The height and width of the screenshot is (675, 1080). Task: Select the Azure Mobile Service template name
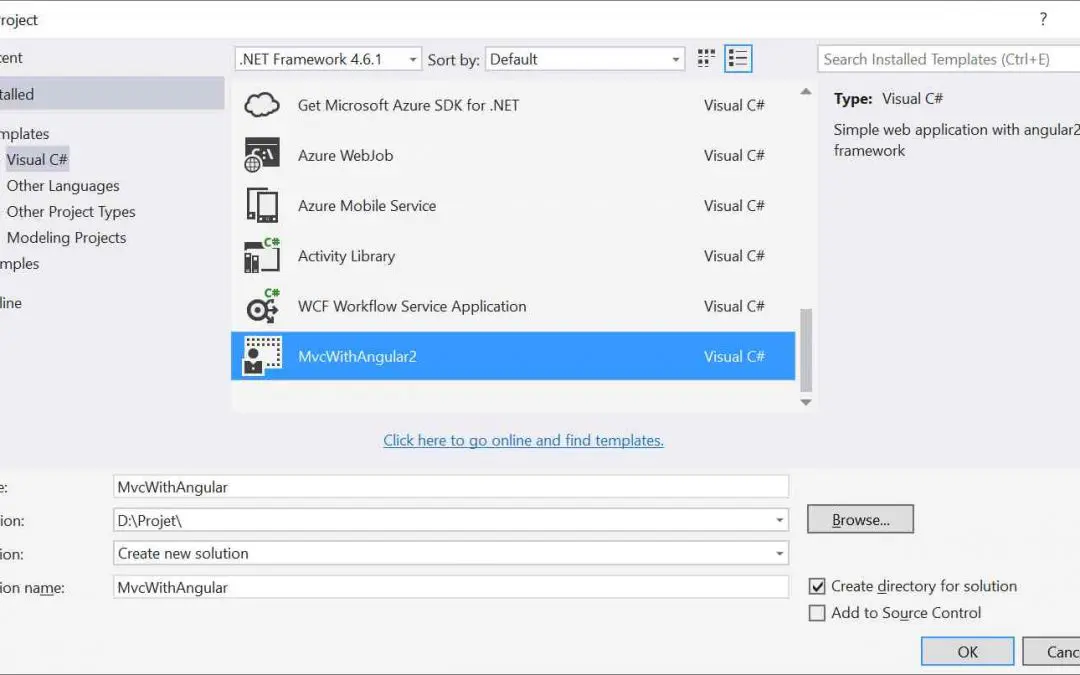(366, 206)
